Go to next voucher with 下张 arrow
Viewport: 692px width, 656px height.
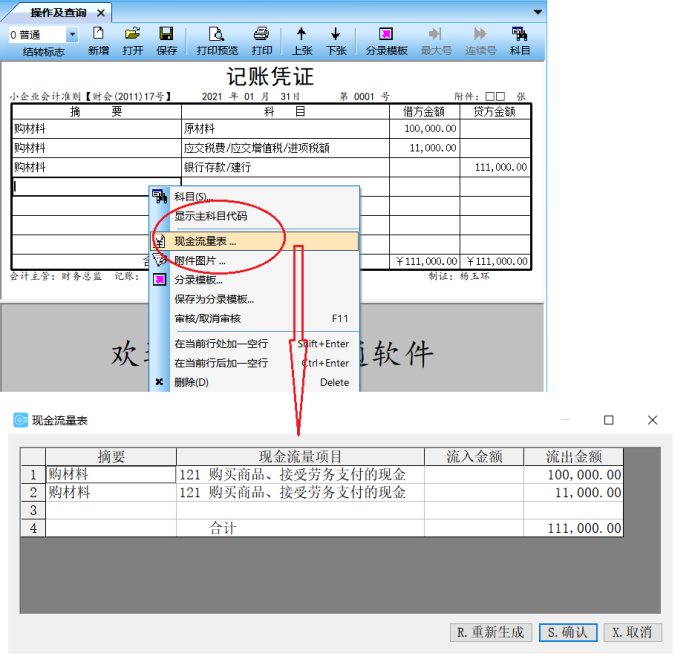click(336, 40)
